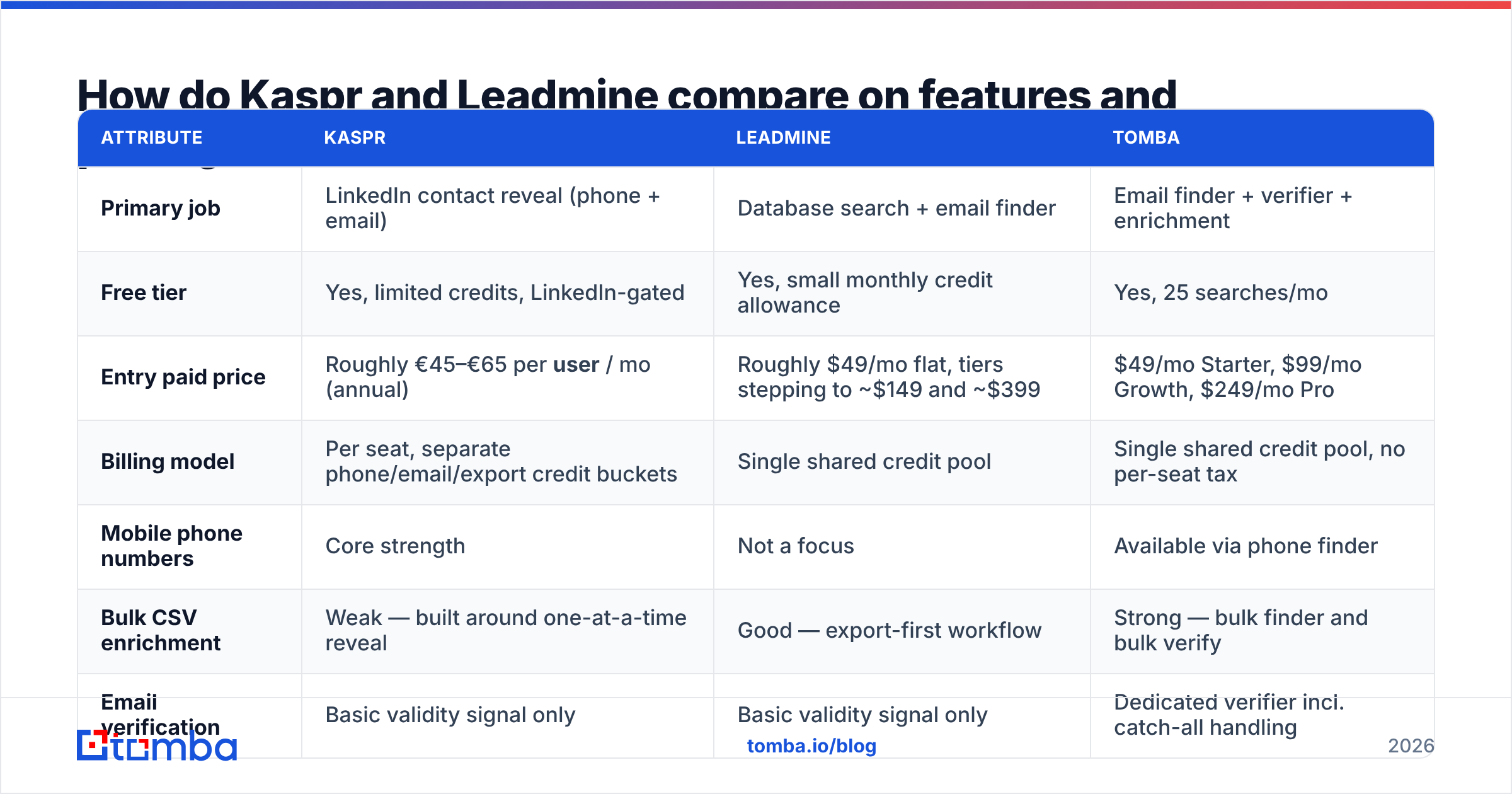Click the 'Bulk CSV enrichment' row label
Image resolution: width=1512 pixels, height=794 pixels.
(x=161, y=630)
